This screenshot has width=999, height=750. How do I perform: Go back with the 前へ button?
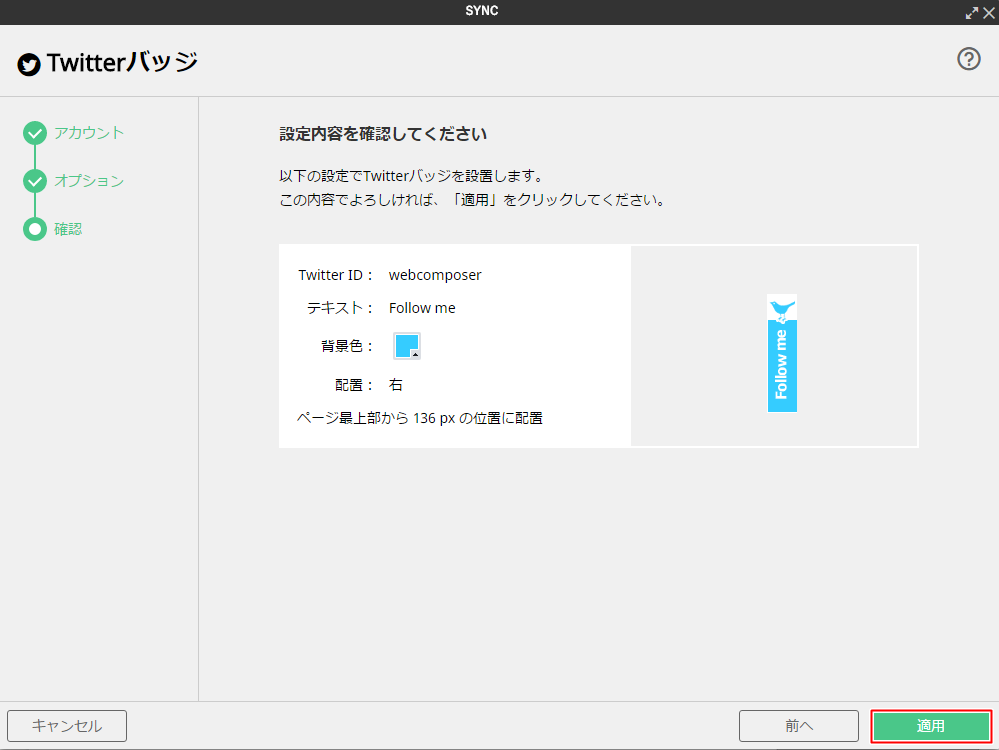799,726
